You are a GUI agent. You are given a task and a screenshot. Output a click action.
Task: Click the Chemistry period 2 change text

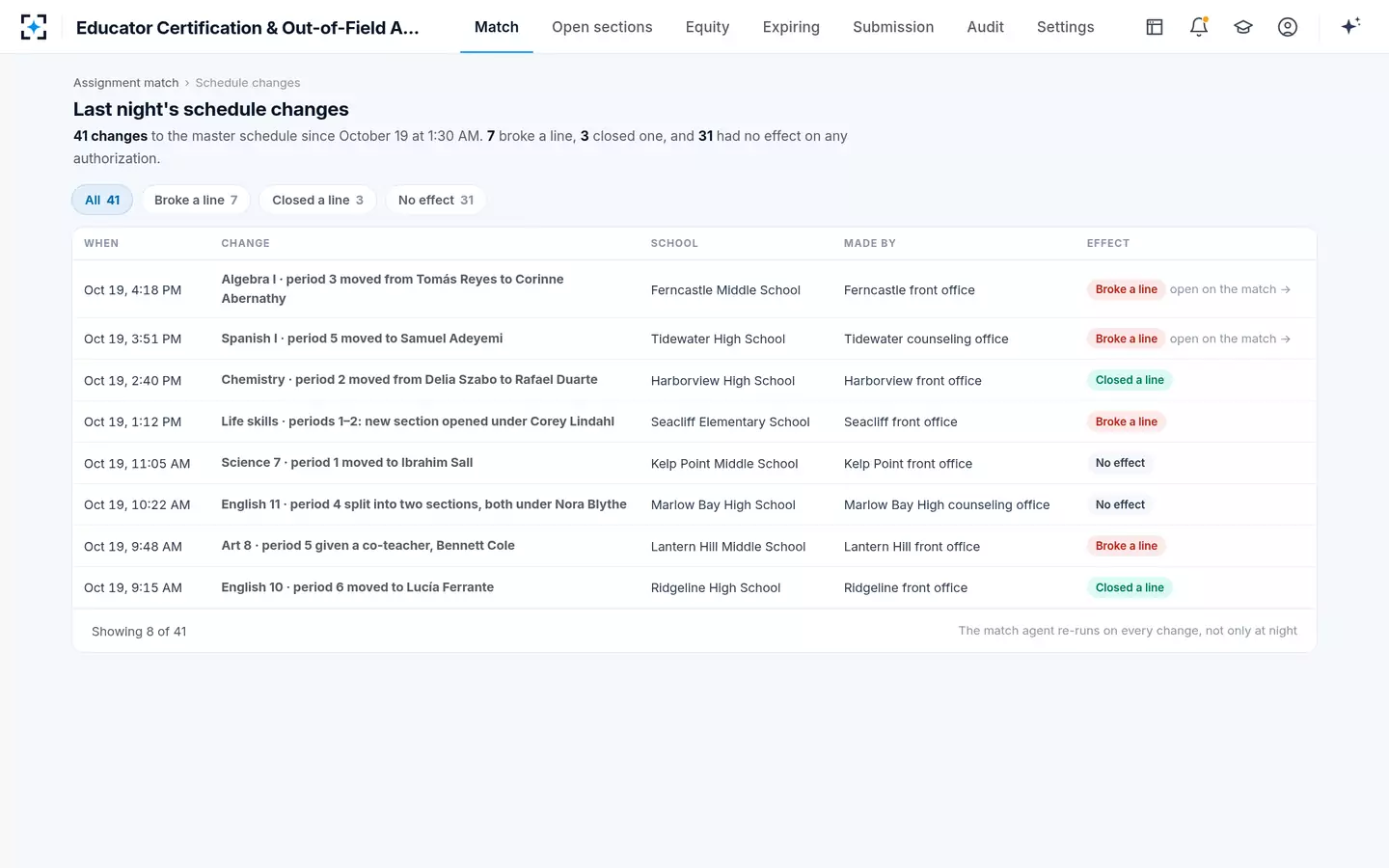409,380
